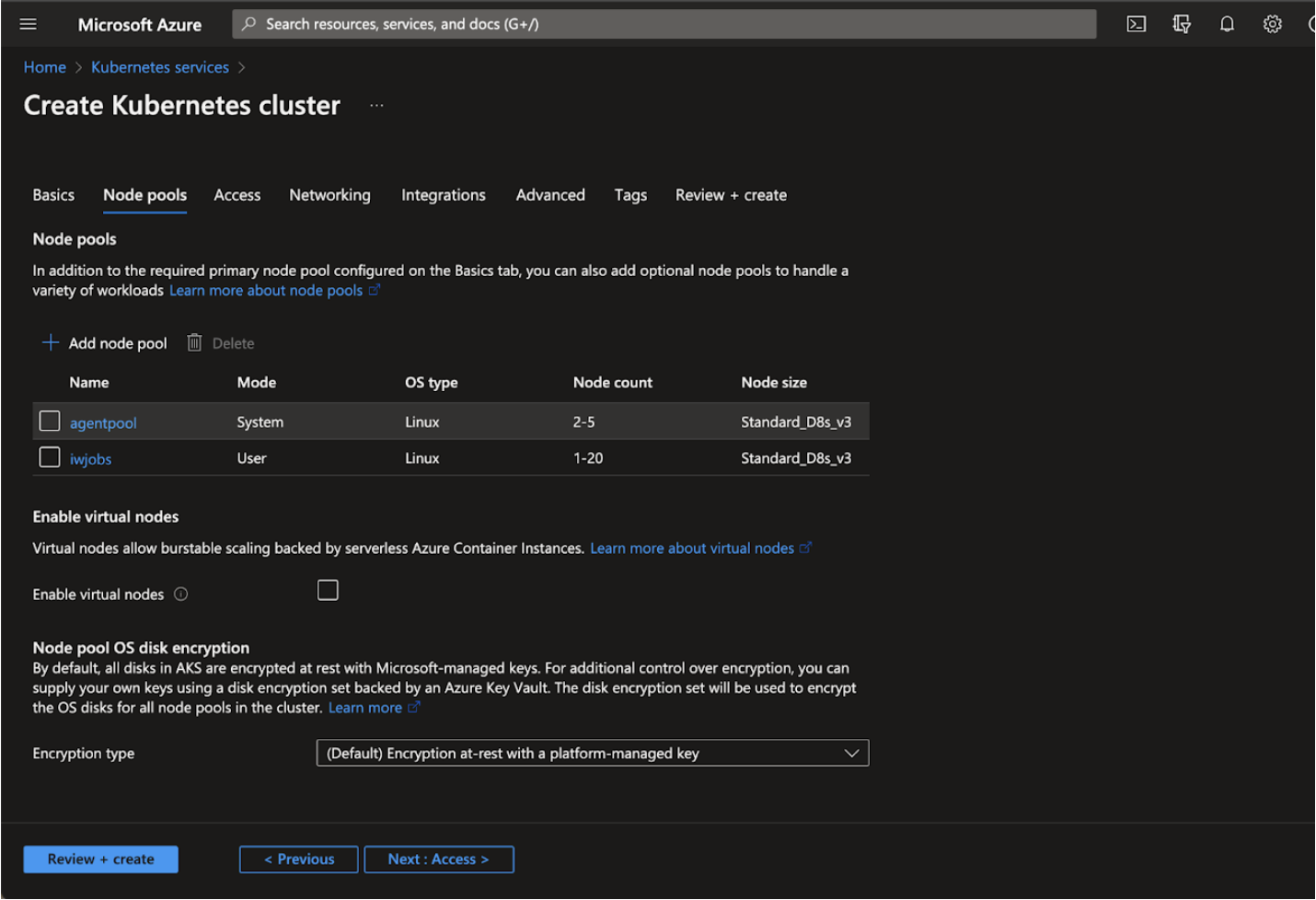Click Linux OS type in iwjobs row
Screen dimensions: 1316x900
(422, 458)
